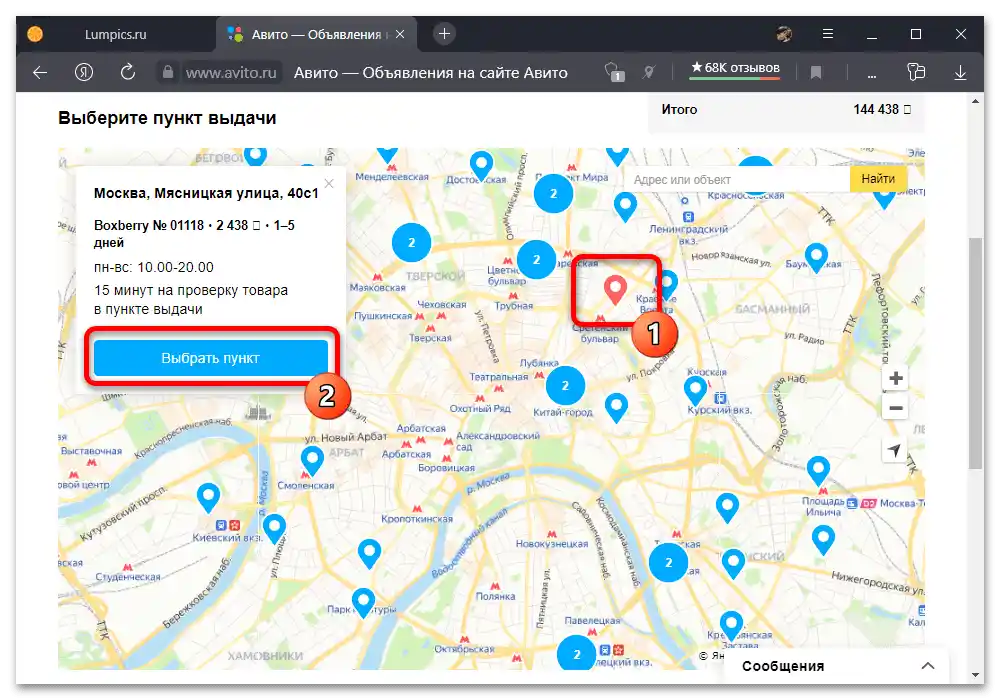Open cluster marker 2 above Китай-город
Viewport: 1000px width, 700px height.
(x=565, y=385)
